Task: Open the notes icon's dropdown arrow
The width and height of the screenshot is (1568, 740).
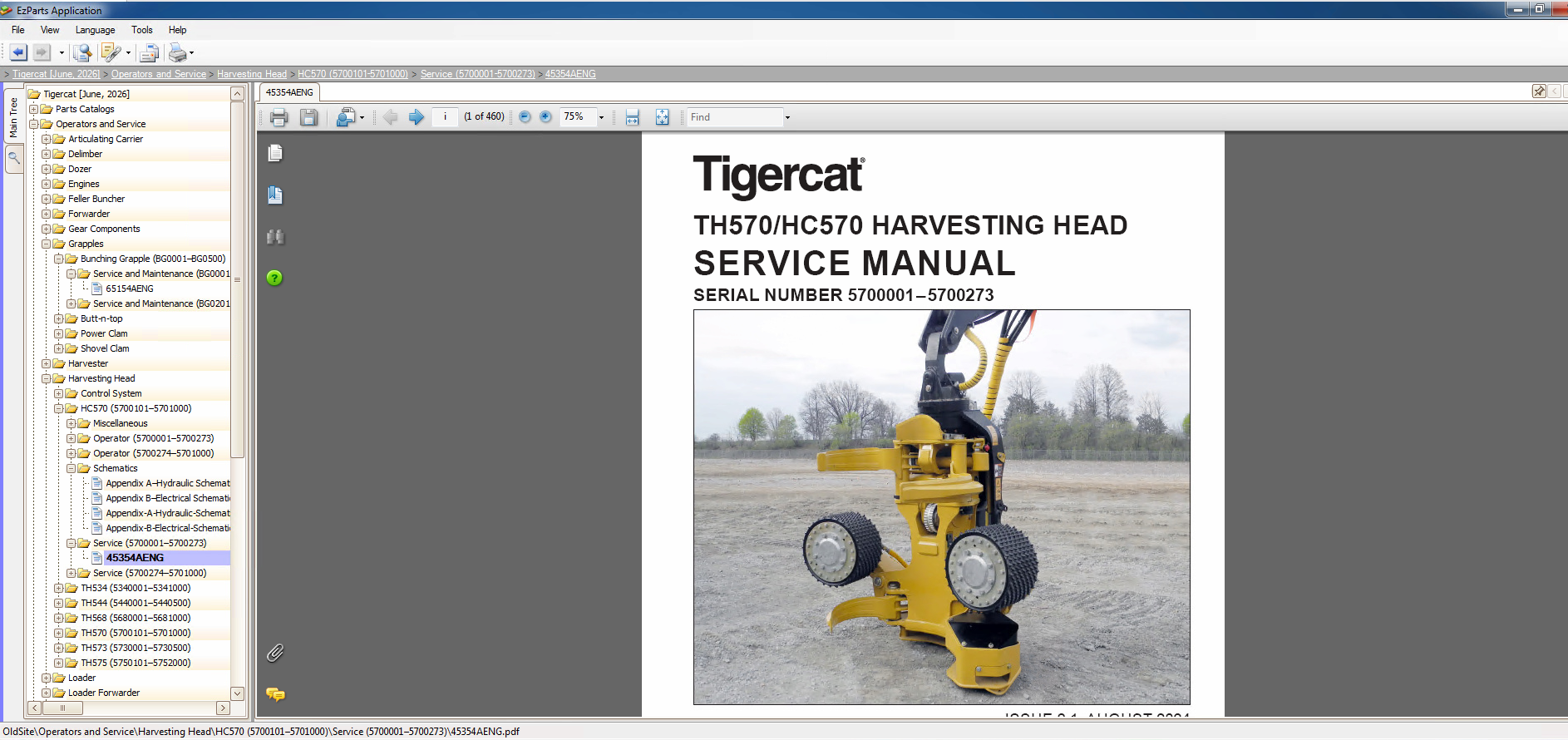Action: [x=129, y=53]
